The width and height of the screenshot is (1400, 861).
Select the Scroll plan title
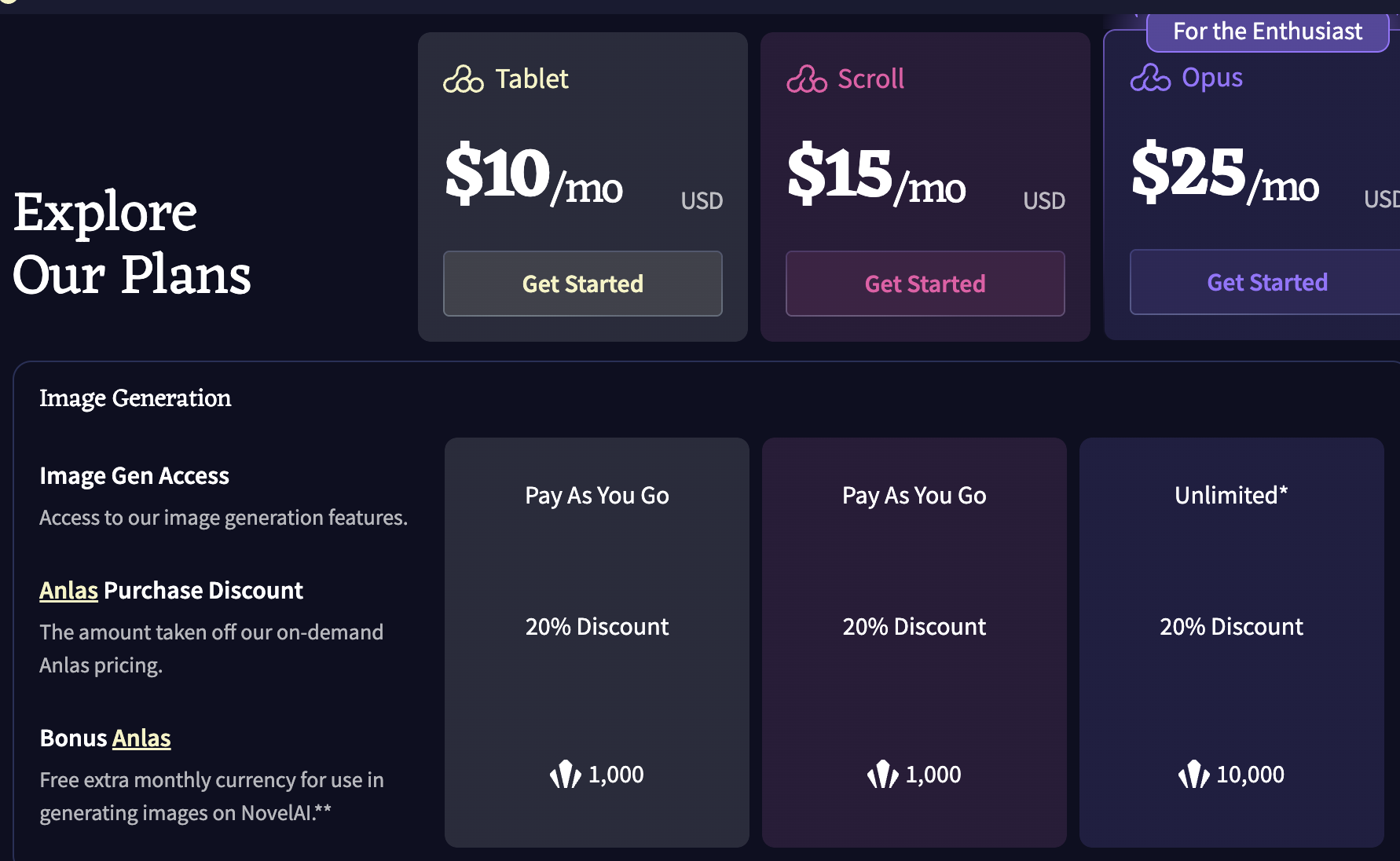click(x=870, y=79)
